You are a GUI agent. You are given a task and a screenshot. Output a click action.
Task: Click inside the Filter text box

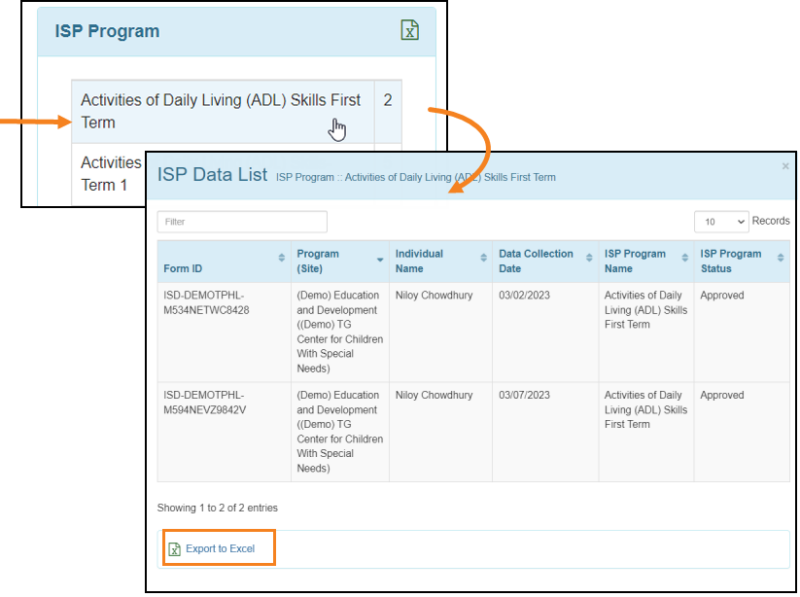coord(241,221)
